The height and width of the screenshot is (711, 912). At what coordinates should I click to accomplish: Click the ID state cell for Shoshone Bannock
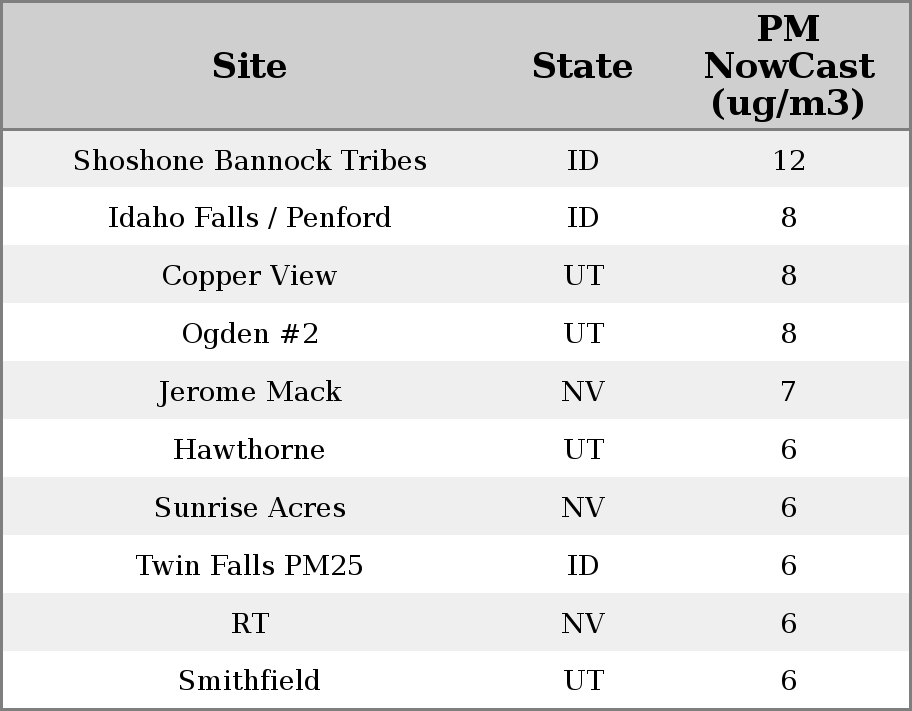[583, 161]
